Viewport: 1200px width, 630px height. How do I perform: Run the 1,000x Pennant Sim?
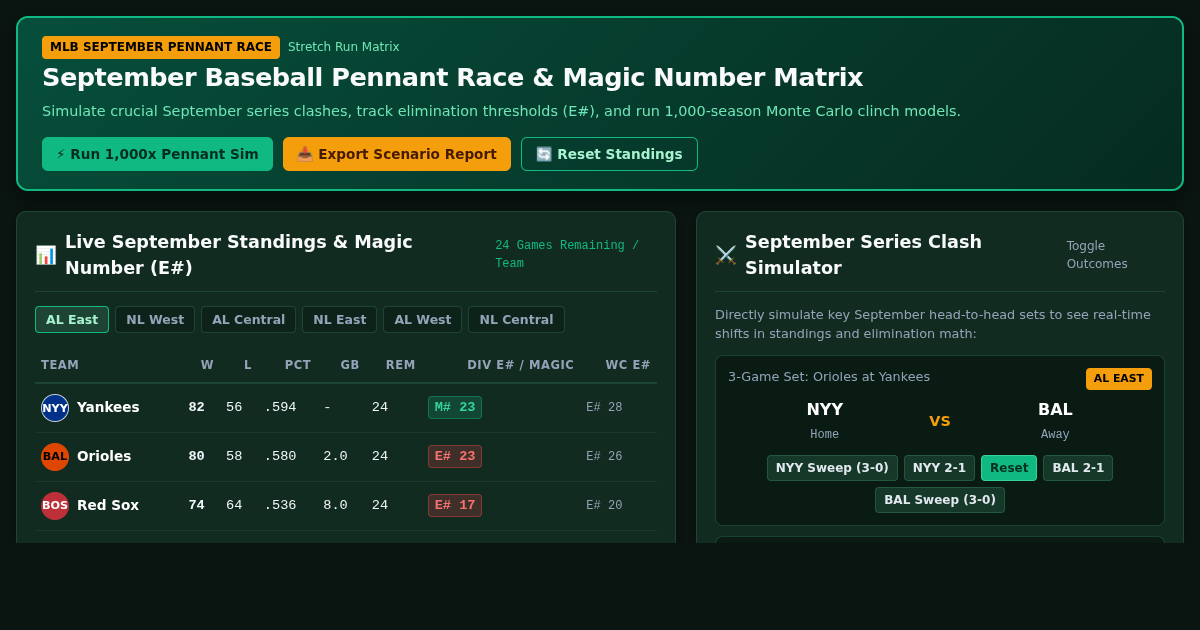click(157, 154)
